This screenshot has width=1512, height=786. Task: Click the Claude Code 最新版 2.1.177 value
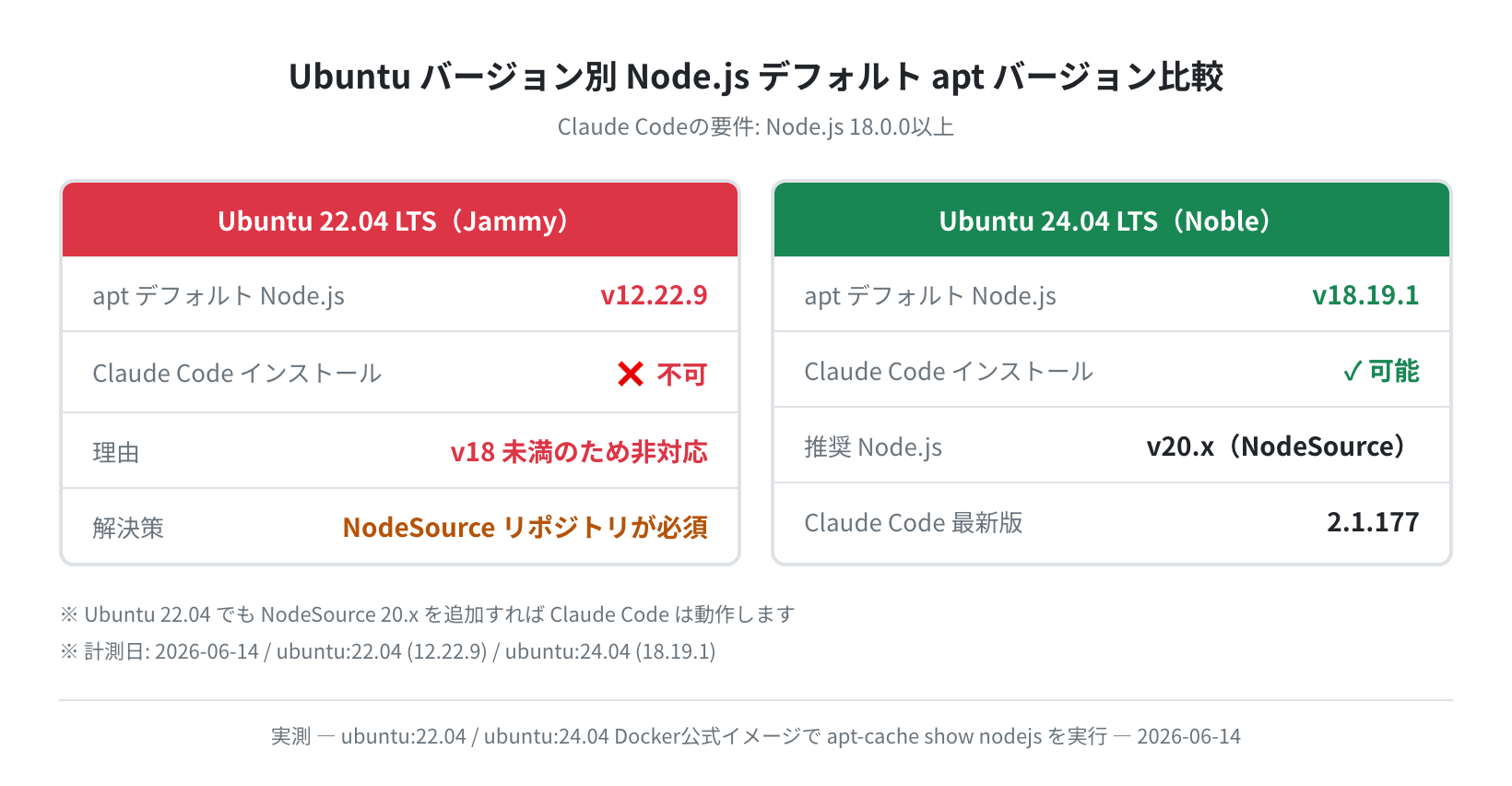point(1373,522)
